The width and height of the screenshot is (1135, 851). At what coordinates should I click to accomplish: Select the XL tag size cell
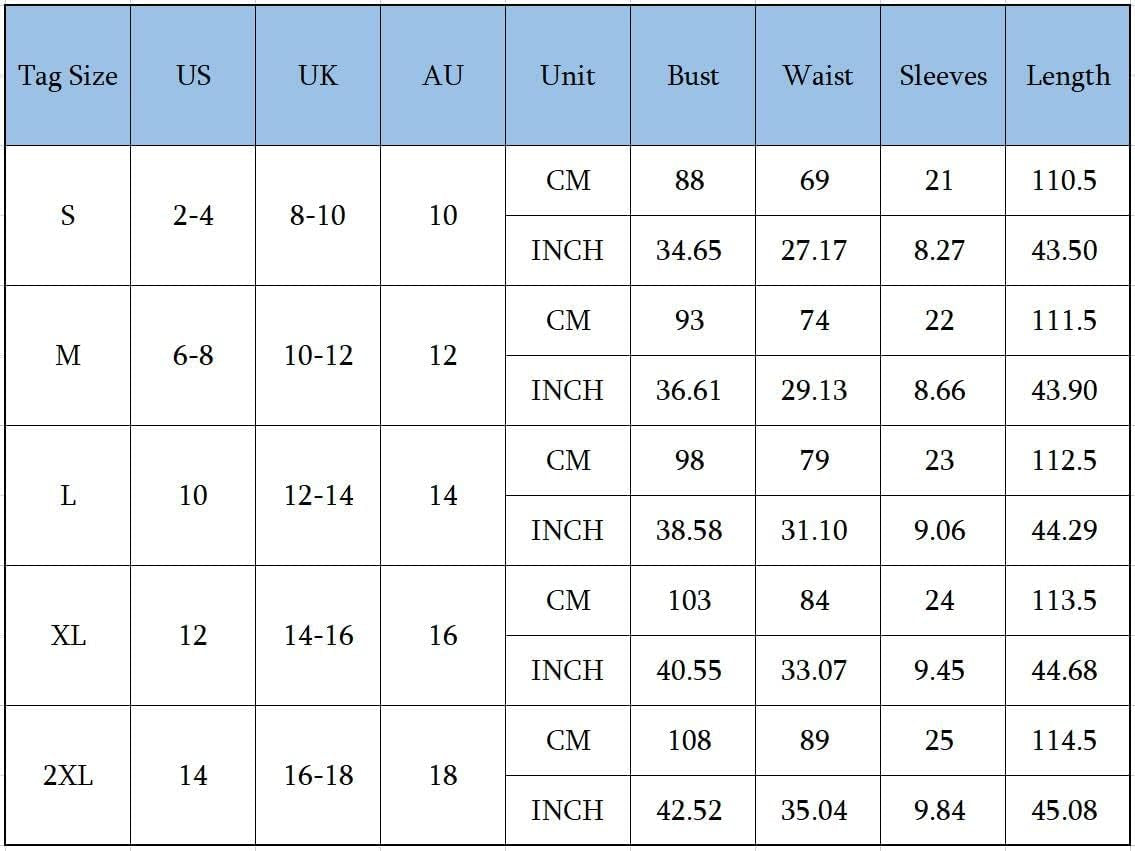(x=67, y=635)
